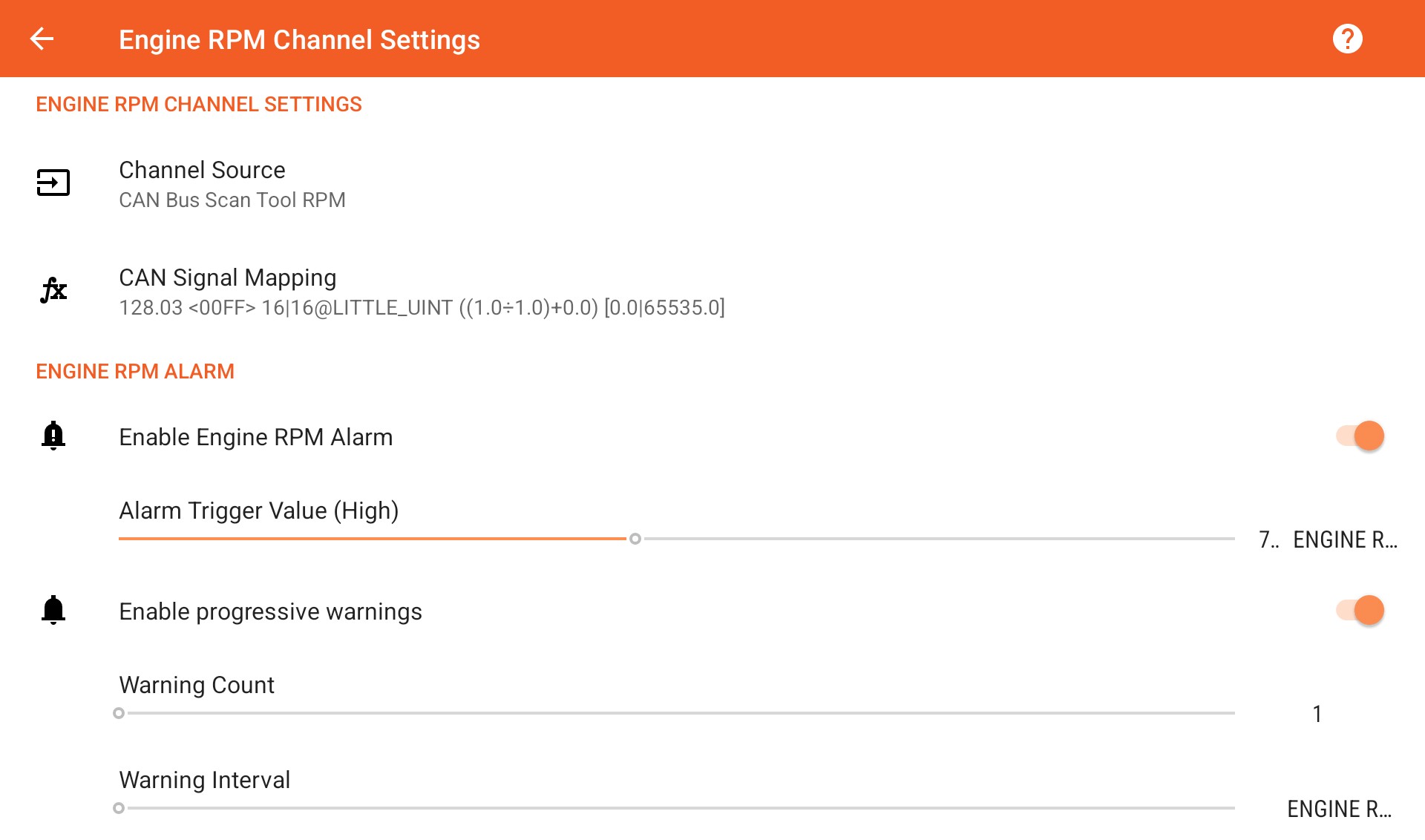The height and width of the screenshot is (840, 1425).
Task: Go back using the arrow icon
Action: click(x=42, y=39)
